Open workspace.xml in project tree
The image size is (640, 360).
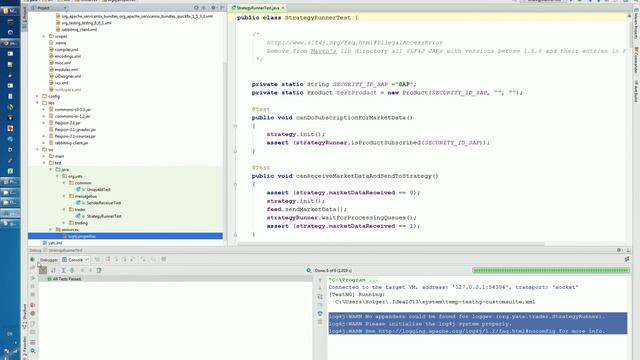coord(68,89)
